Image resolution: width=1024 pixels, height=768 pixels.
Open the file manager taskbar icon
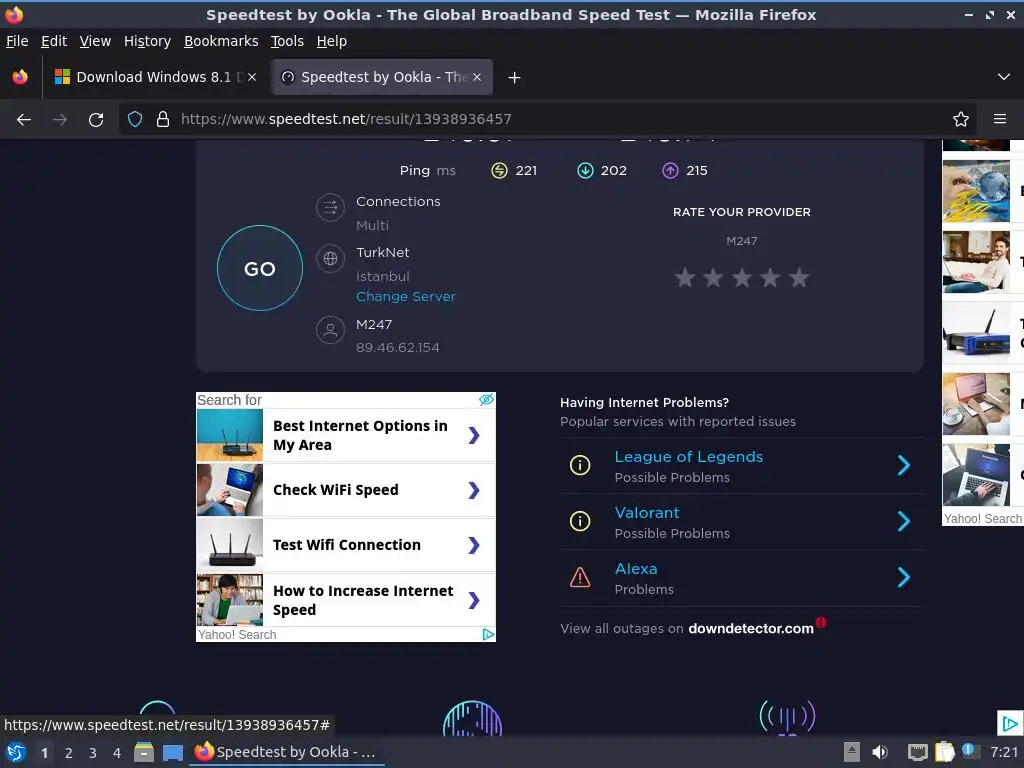pyautogui.click(x=144, y=752)
